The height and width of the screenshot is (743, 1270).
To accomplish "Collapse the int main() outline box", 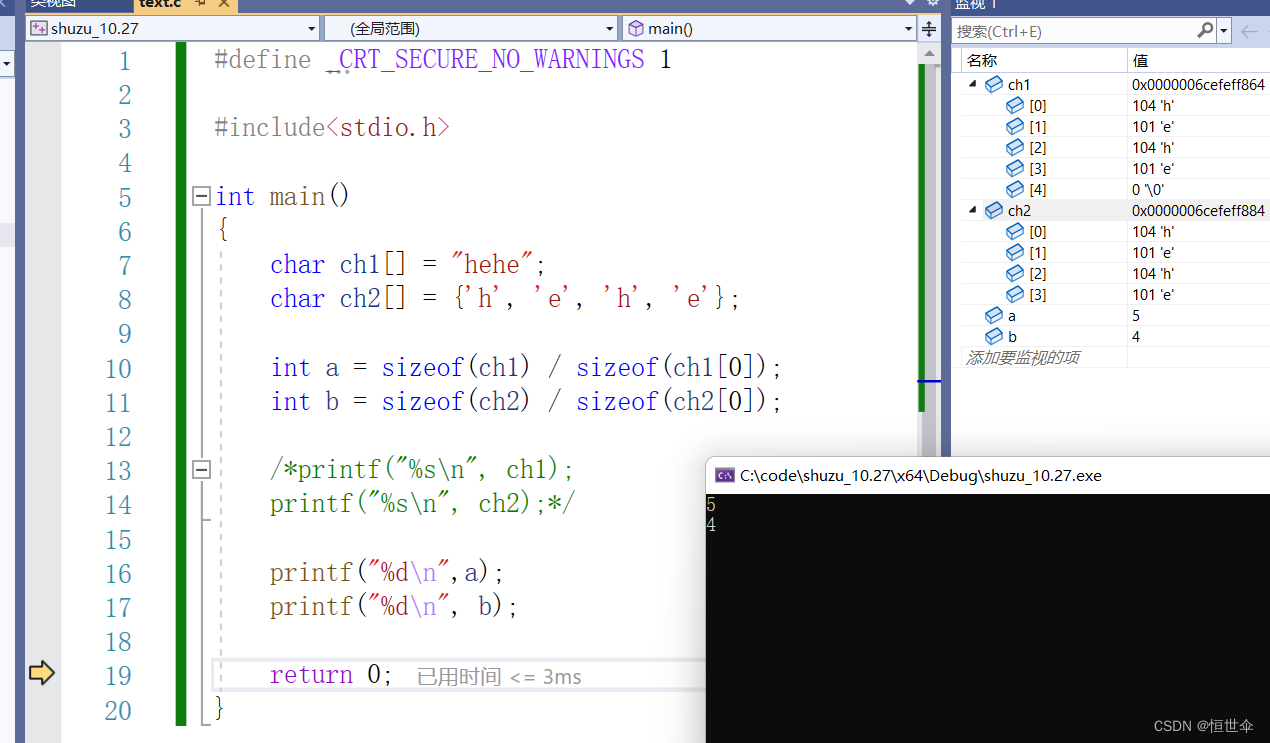I will pyautogui.click(x=202, y=196).
